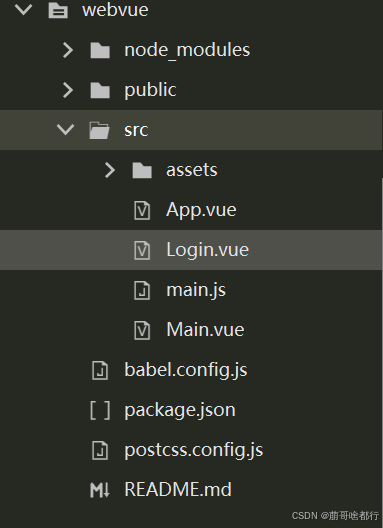The image size is (383, 528).
Task: Open the Main.vue file
Action: point(205,330)
